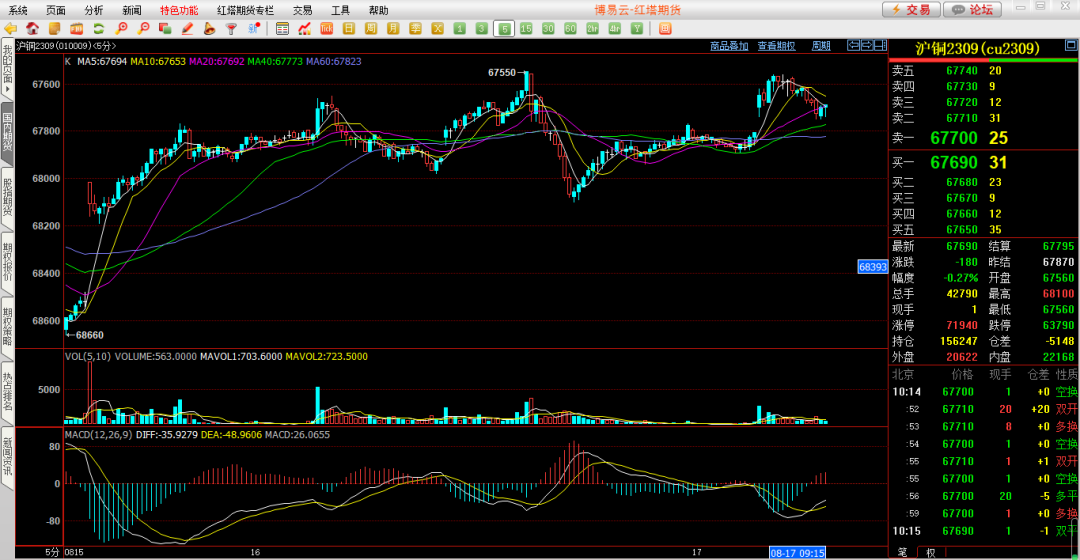Image resolution: width=1080 pixels, height=560 pixels.
Task: Switch to the 热点排名 side tab
Action: tap(8, 392)
